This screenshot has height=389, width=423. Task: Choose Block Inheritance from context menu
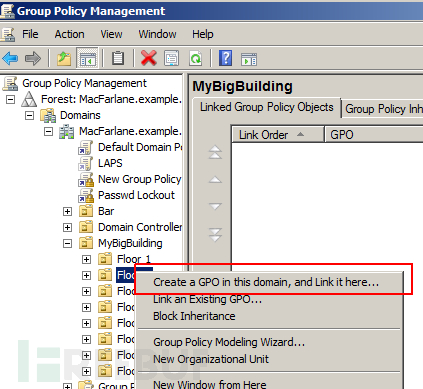194,316
